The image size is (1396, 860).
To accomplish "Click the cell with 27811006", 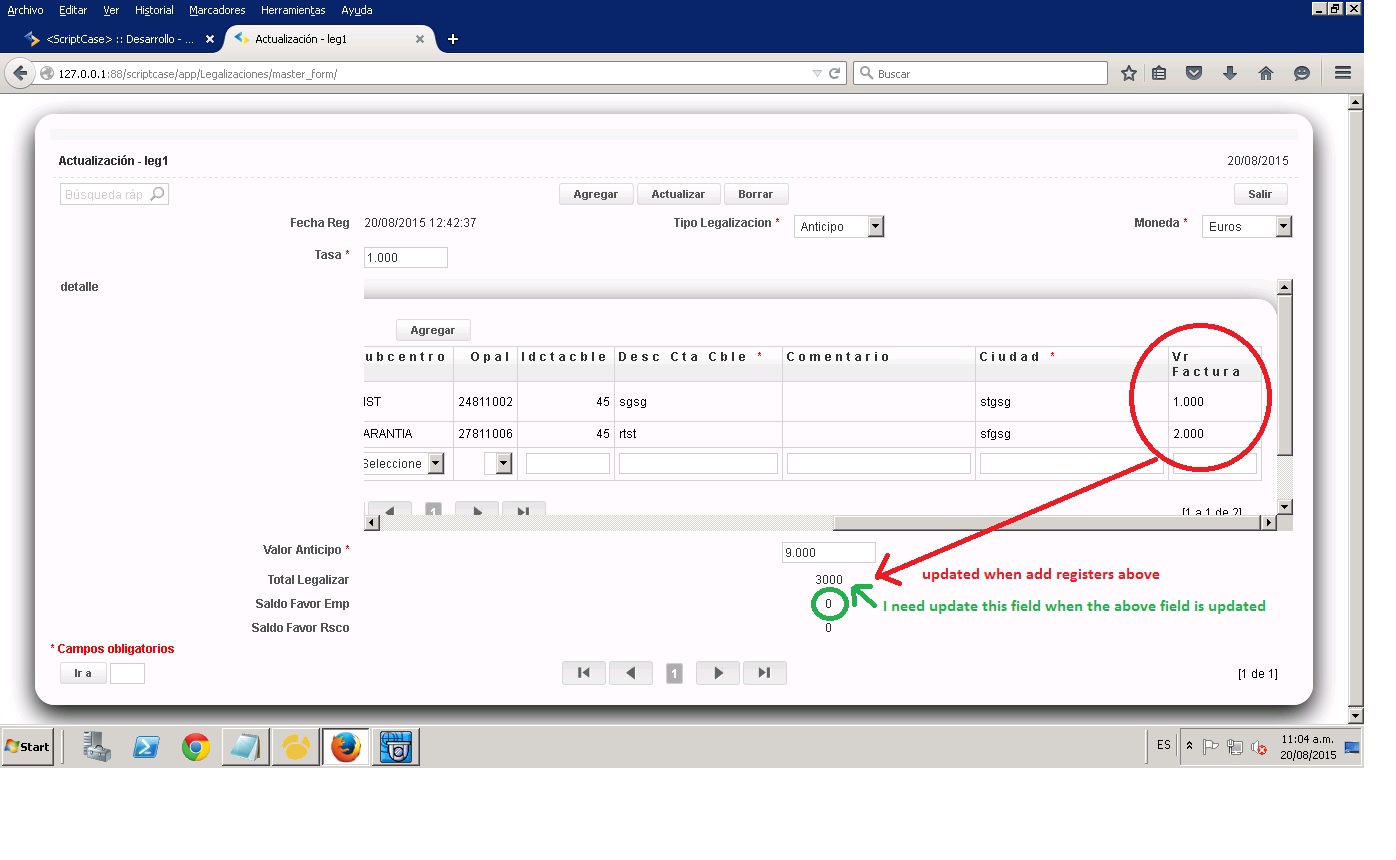I will point(485,434).
